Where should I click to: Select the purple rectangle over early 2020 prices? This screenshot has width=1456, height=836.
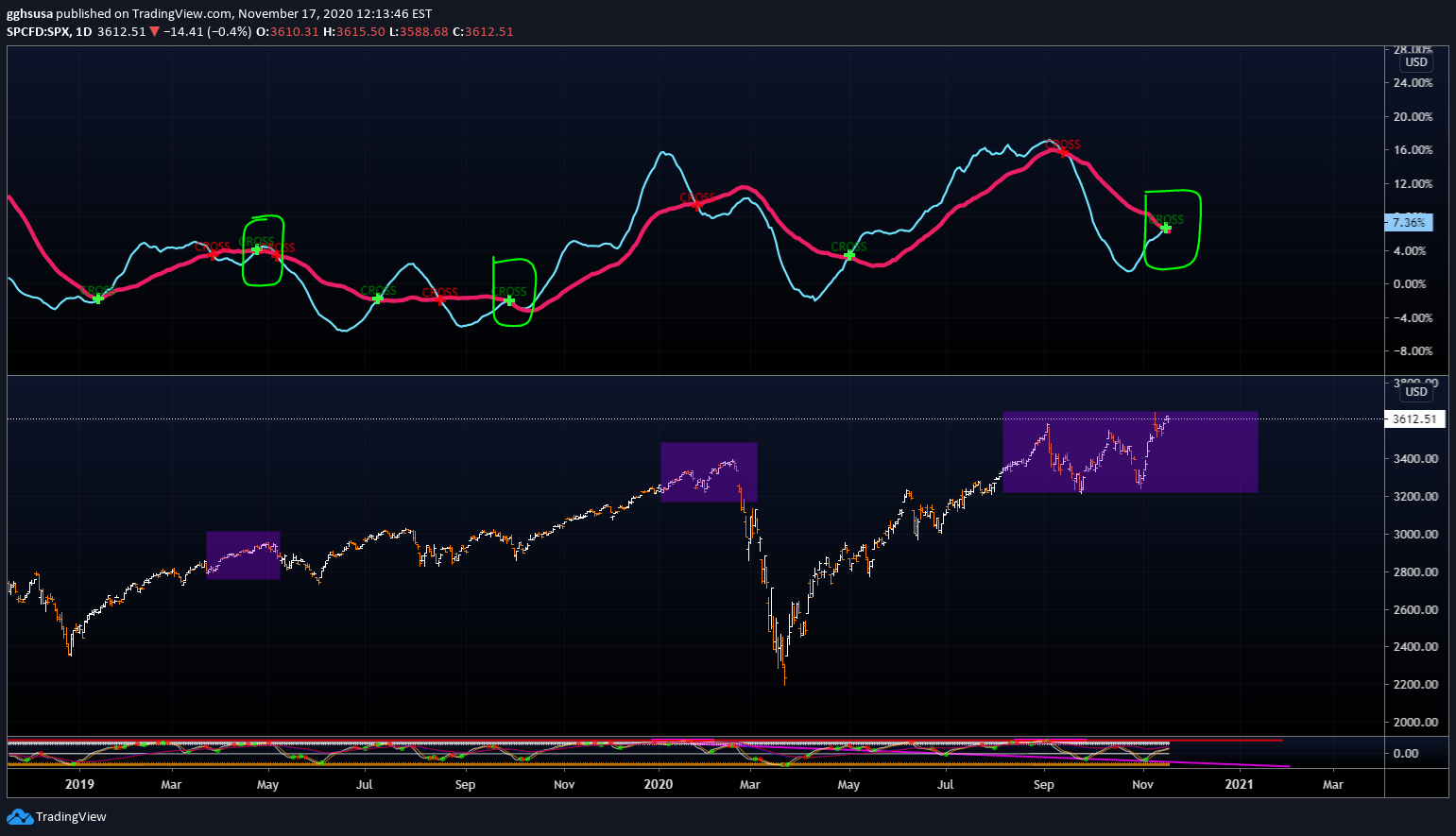tap(709, 472)
